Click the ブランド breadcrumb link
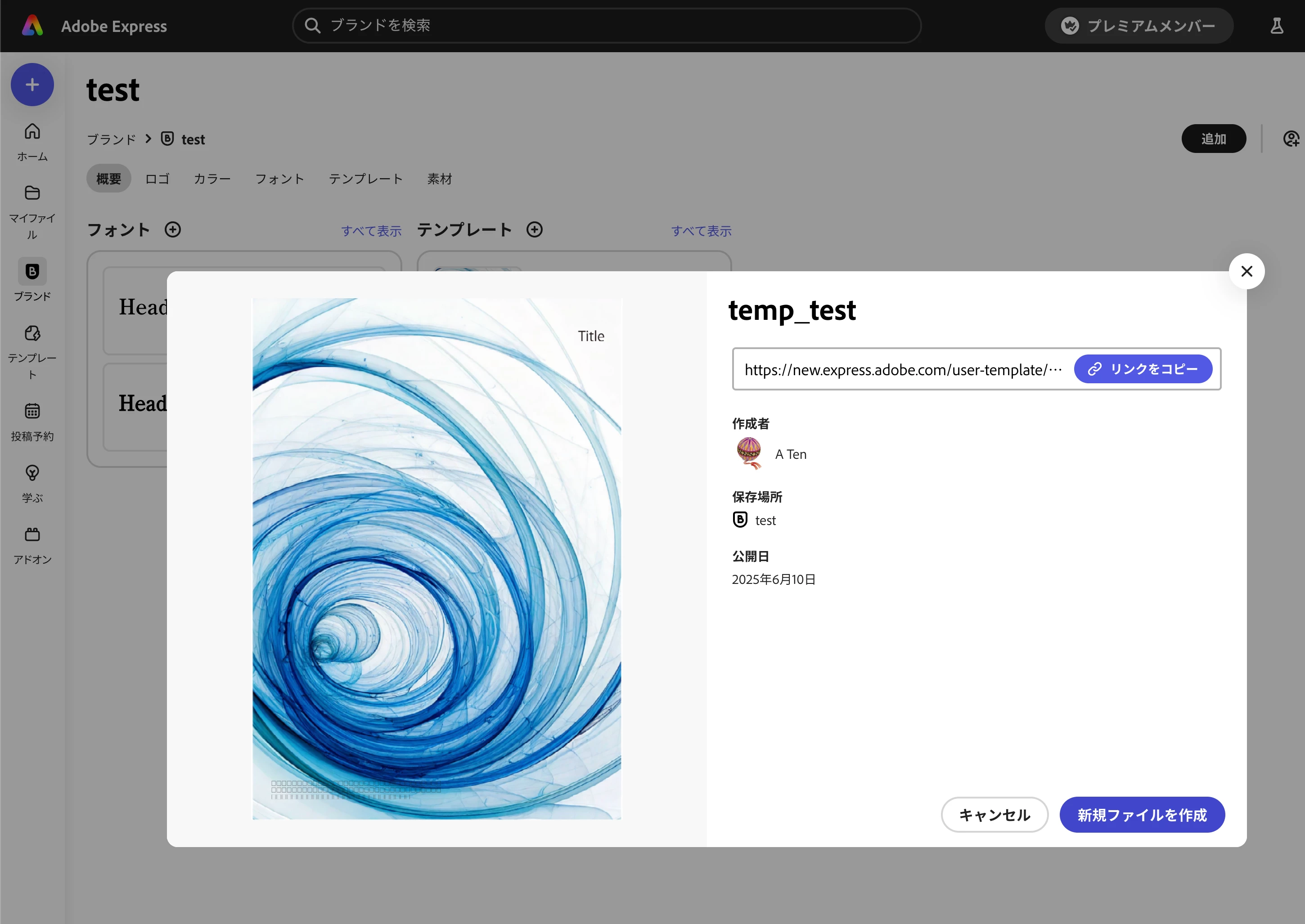 point(111,140)
